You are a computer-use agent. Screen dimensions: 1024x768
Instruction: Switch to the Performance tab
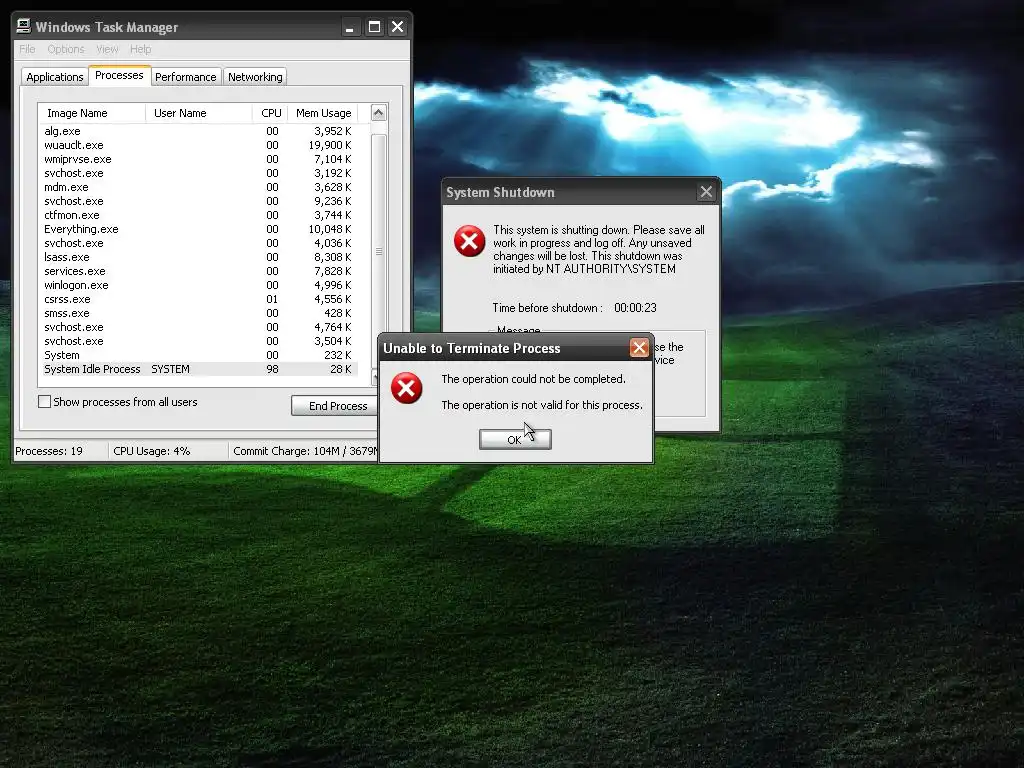pos(185,76)
